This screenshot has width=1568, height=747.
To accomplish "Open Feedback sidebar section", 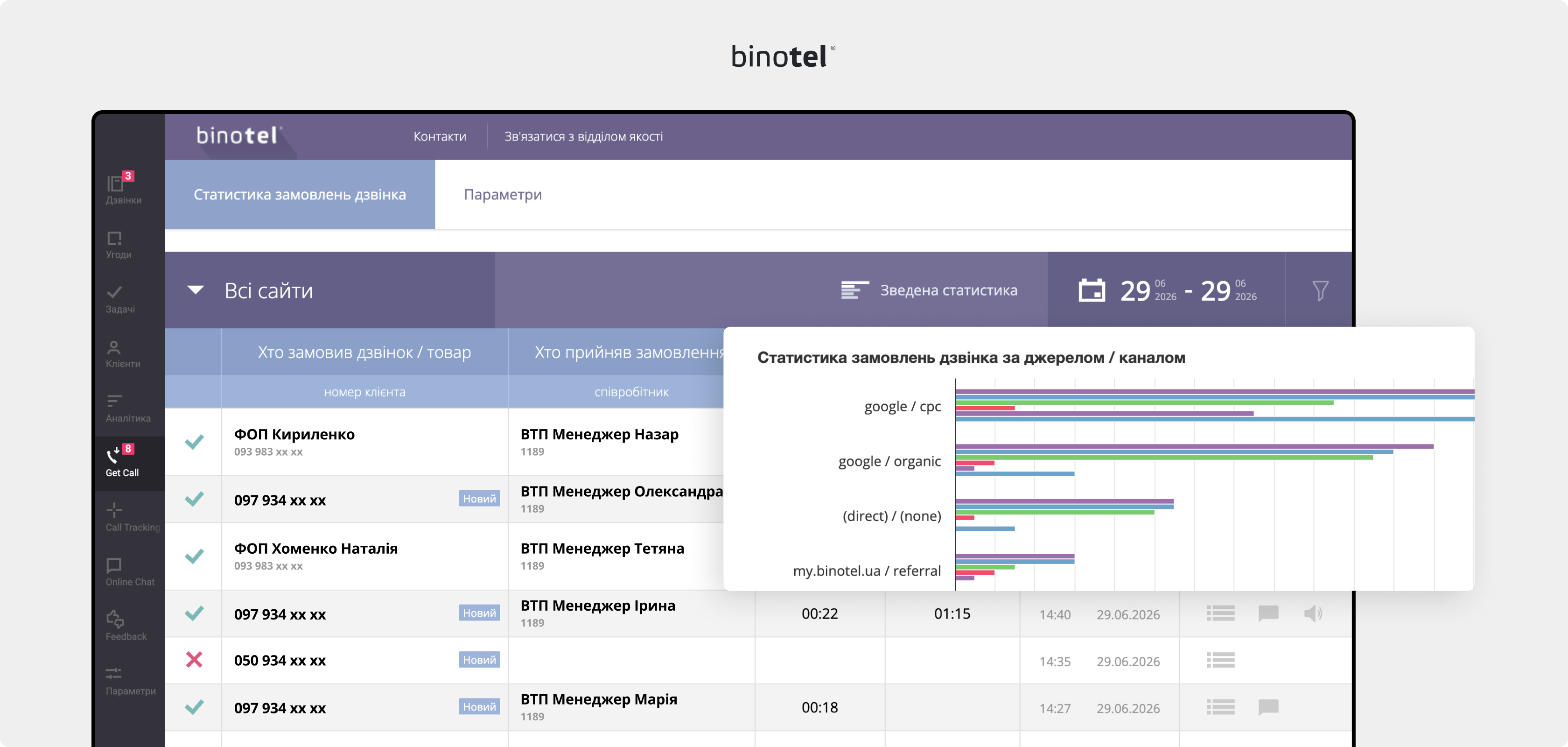I will pyautogui.click(x=126, y=627).
